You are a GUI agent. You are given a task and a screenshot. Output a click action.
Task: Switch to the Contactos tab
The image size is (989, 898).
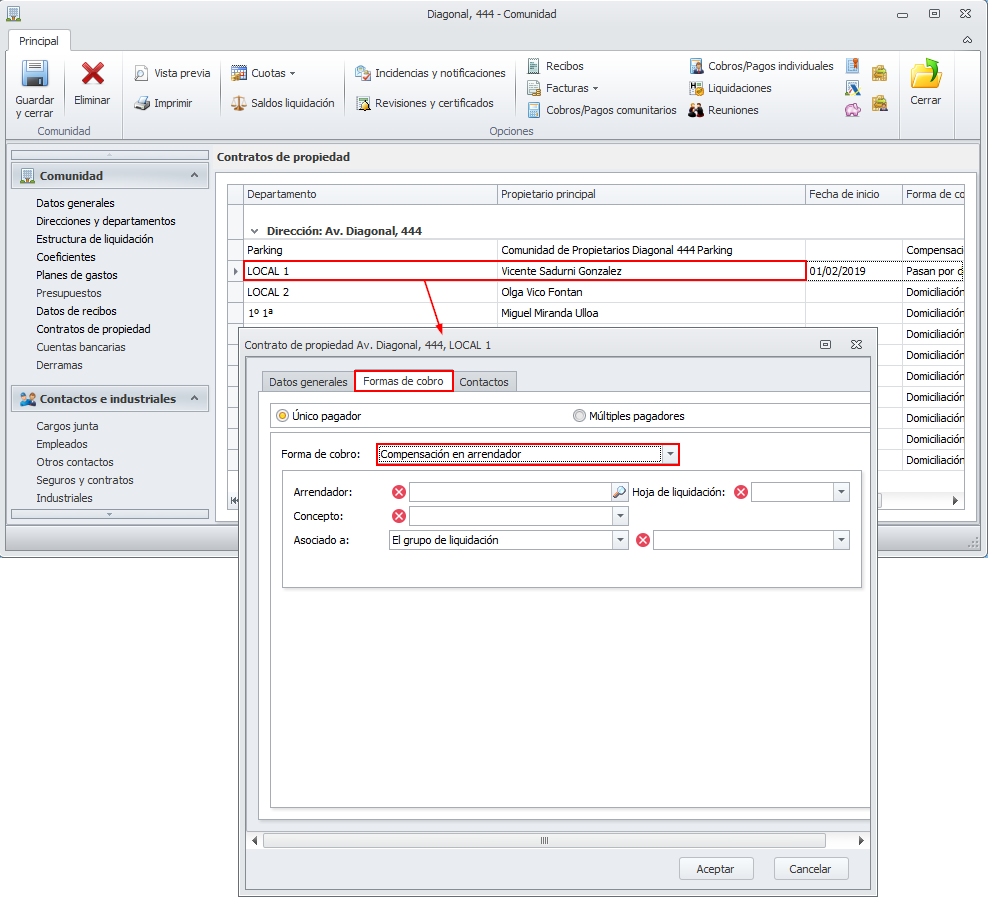484,382
